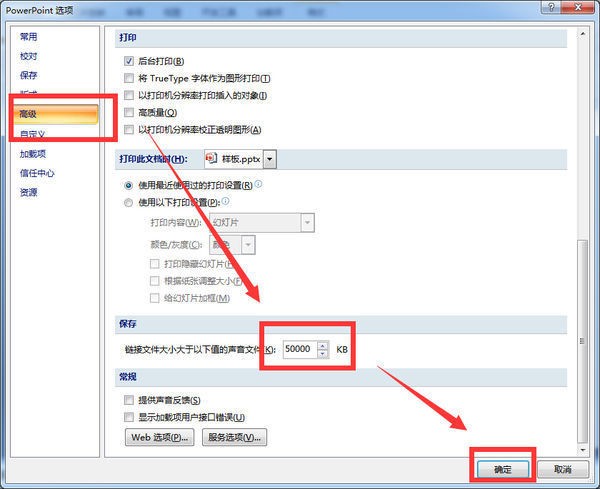Viewport: 600px width, 489px height.
Task: Check 以打印机分辨率校正透明图形
Action: (x=129, y=129)
